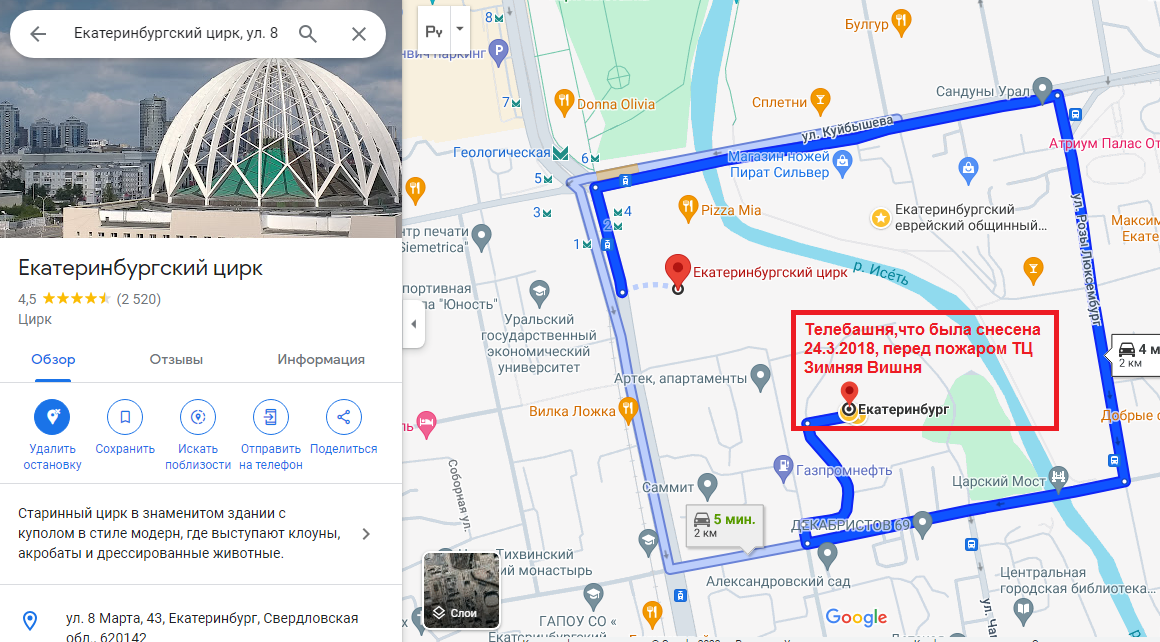The width and height of the screenshot is (1160, 642).
Task: Click the back arrow in search box
Action: tap(38, 33)
